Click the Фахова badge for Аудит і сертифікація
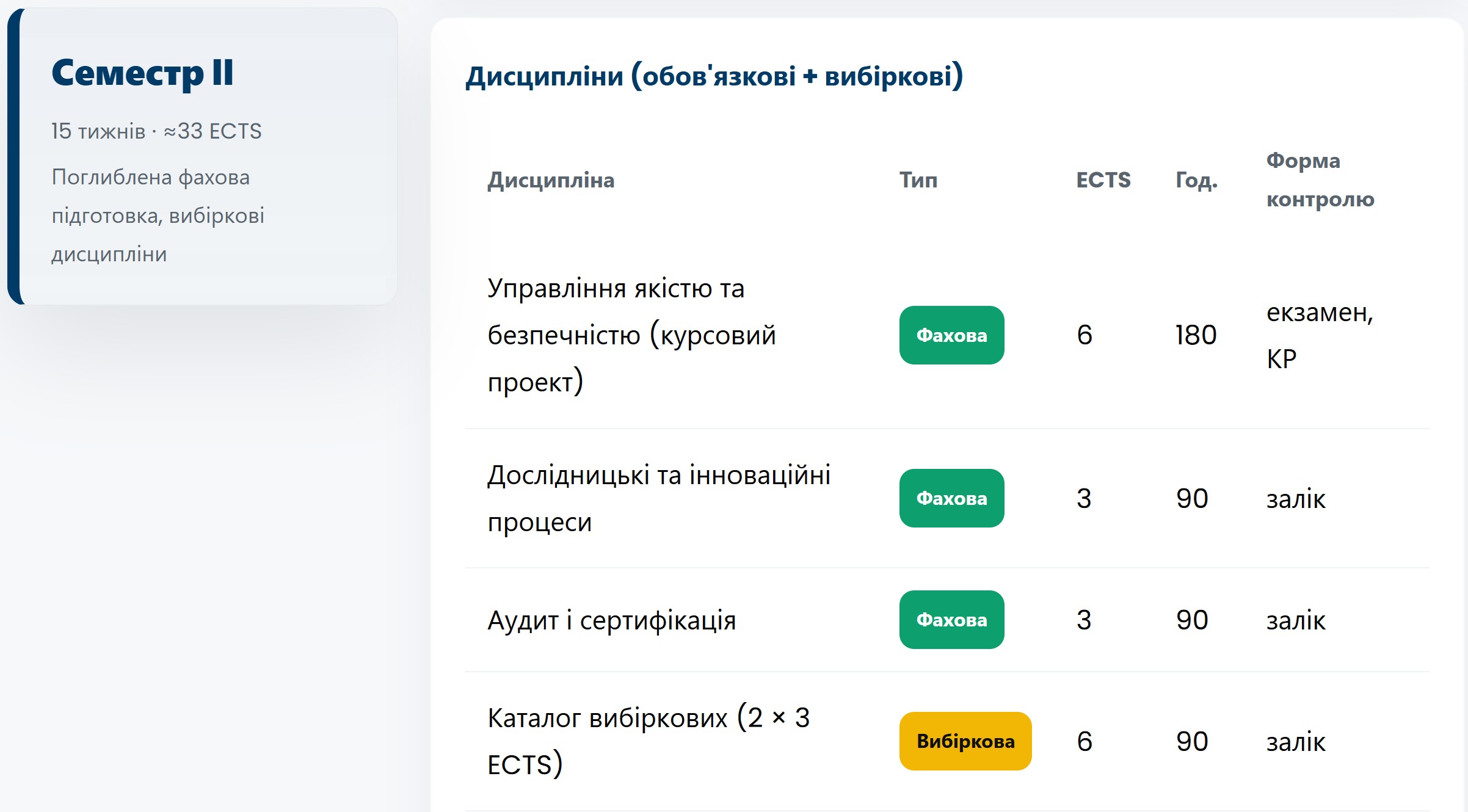 coord(951,620)
